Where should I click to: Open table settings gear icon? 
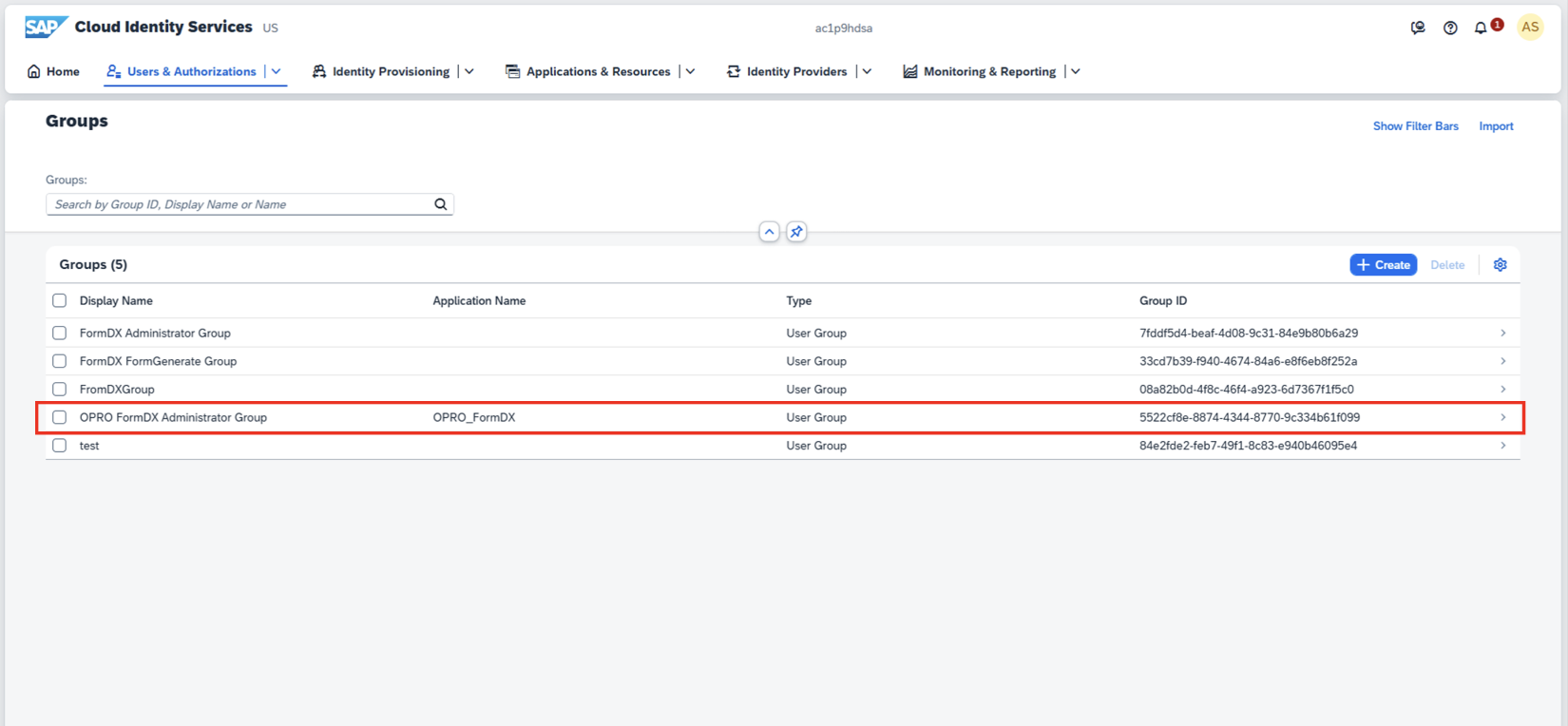coord(1501,265)
